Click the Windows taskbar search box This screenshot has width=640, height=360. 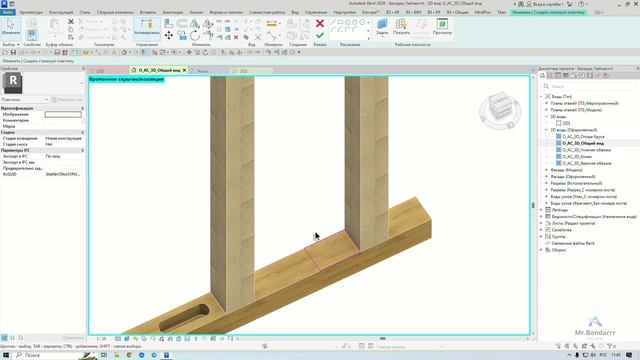tap(52, 355)
